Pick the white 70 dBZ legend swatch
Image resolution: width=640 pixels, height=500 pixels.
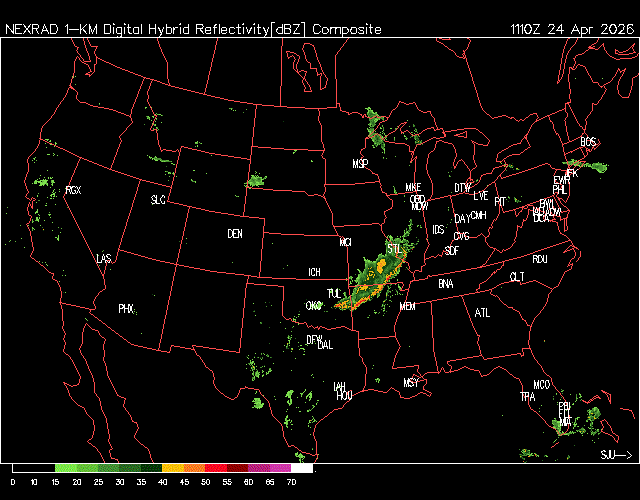(x=302, y=468)
